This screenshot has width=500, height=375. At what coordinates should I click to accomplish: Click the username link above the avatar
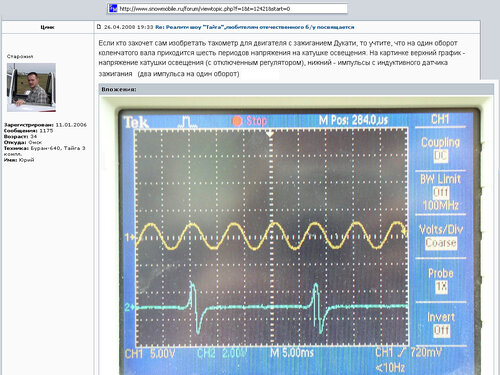click(47, 27)
